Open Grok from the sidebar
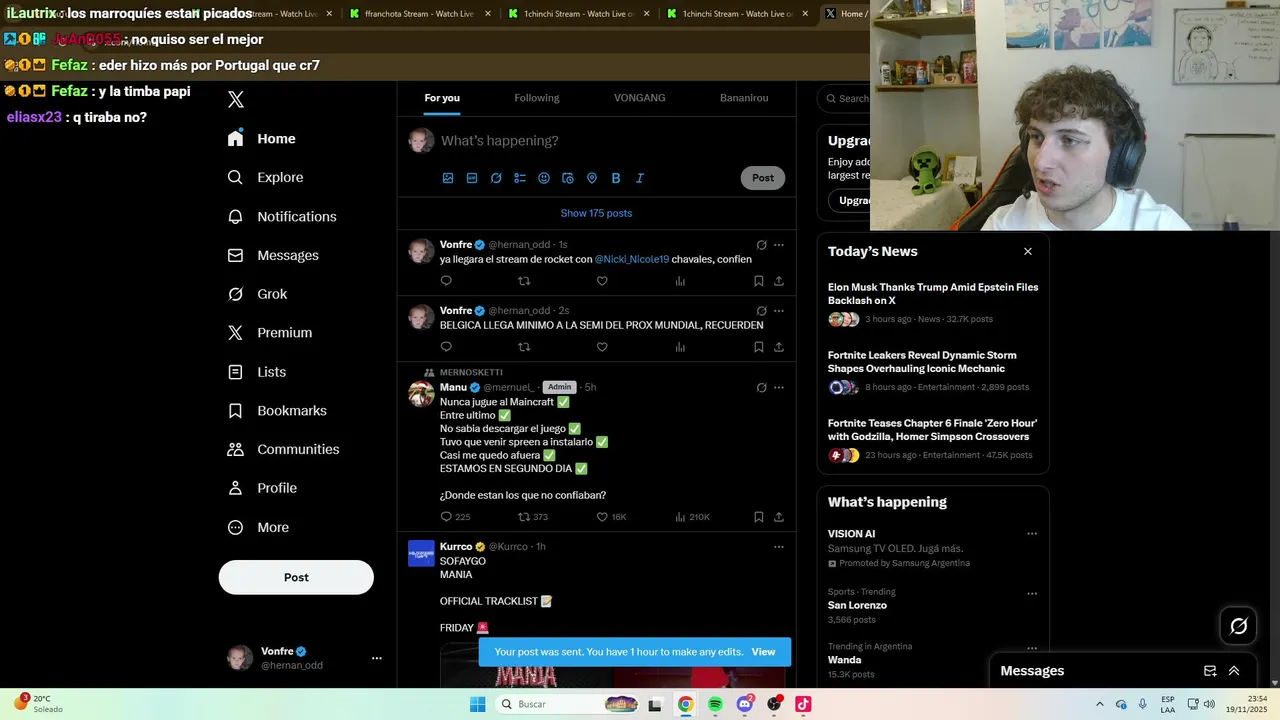This screenshot has height=720, width=1280. tap(258, 294)
